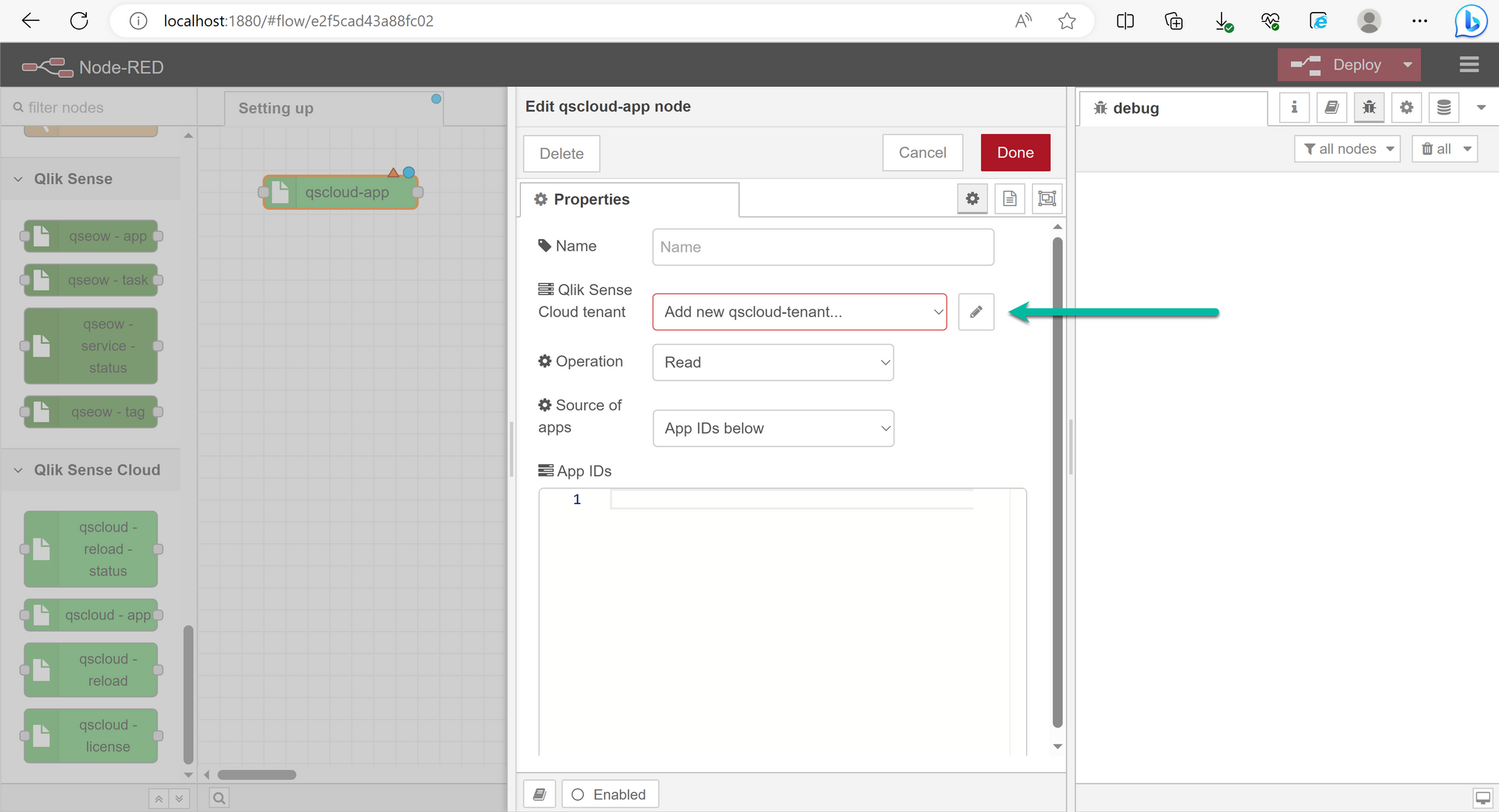The width and height of the screenshot is (1499, 812).
Task: Collapse the Qlik Sense palette category
Action: pos(91,179)
